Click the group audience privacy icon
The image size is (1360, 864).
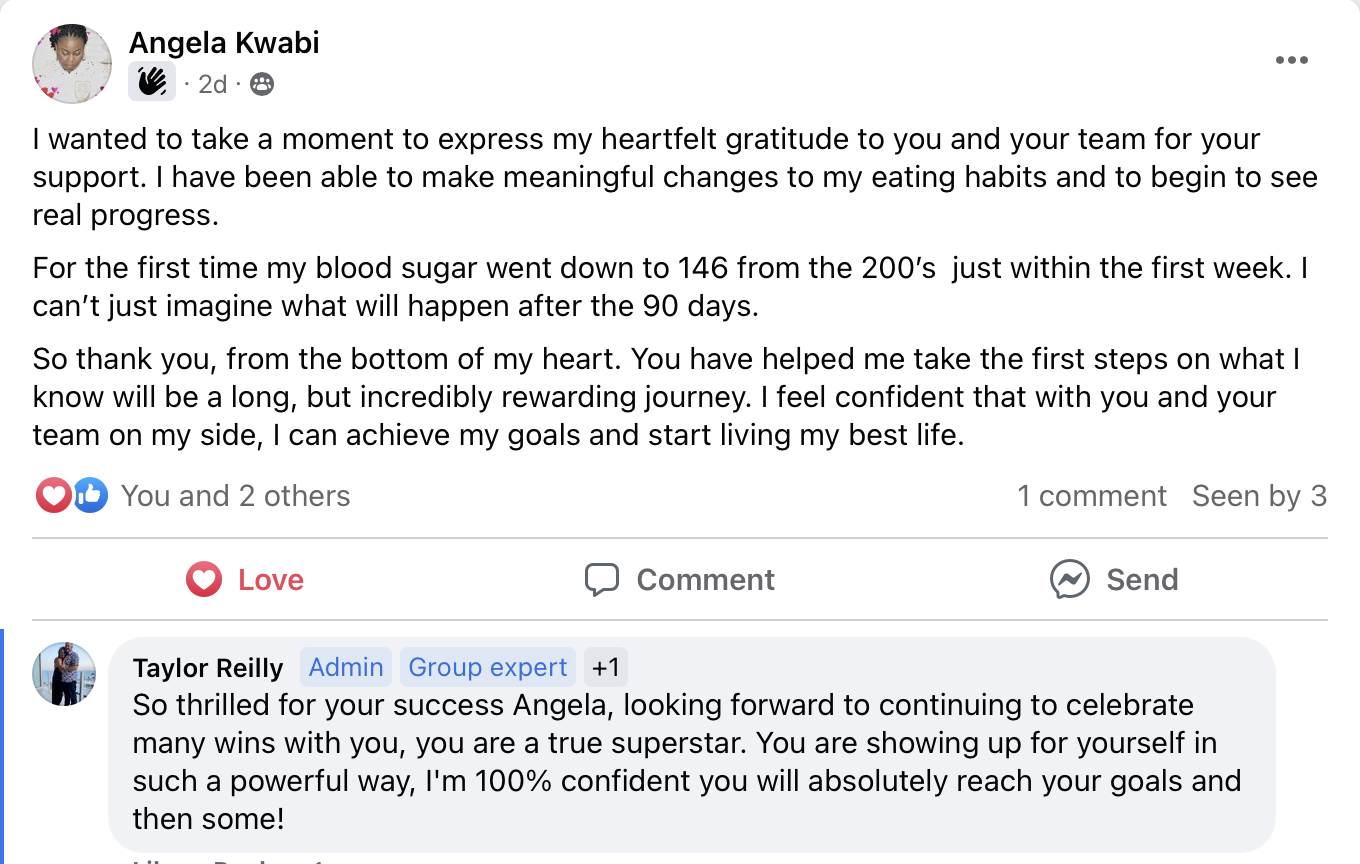click(x=262, y=84)
